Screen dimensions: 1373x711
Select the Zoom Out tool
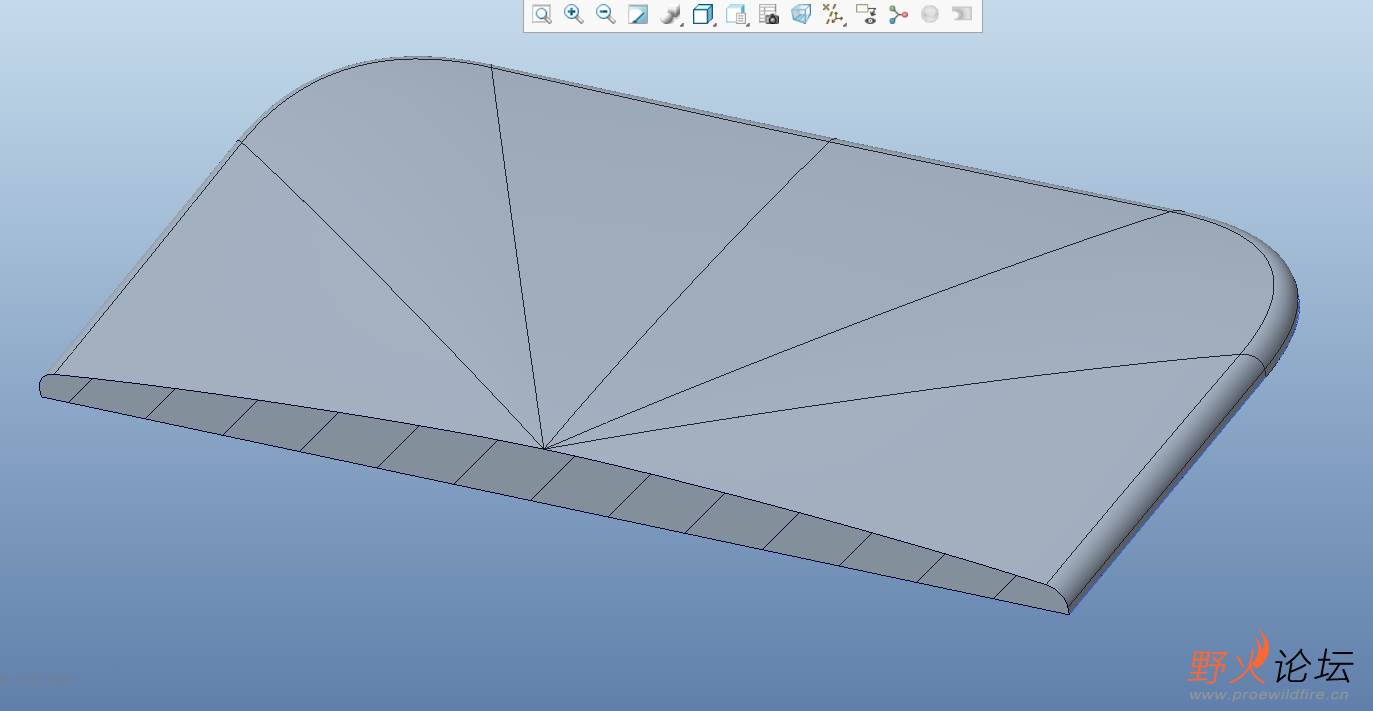pos(606,14)
